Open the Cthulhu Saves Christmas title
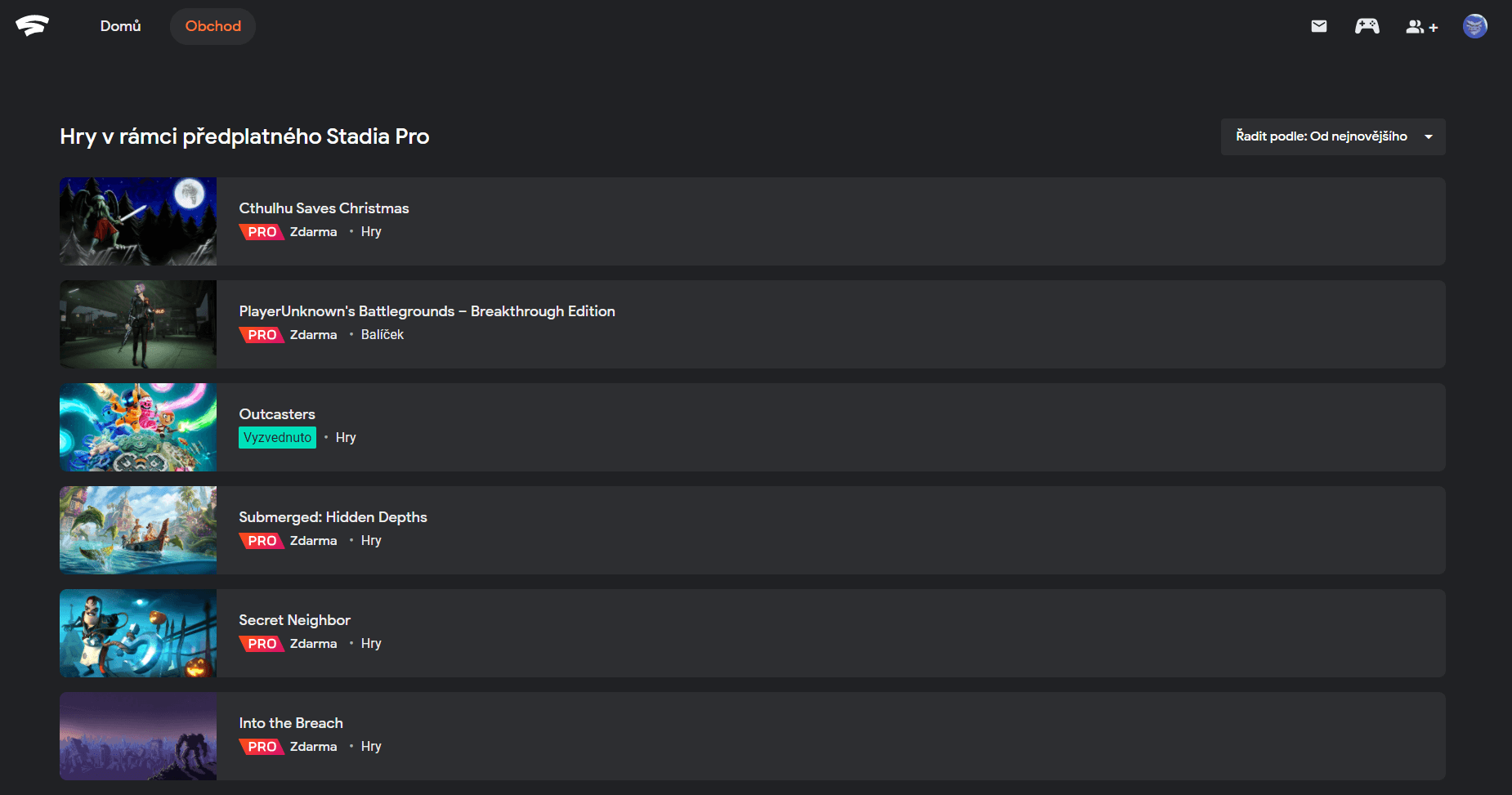 coord(324,208)
